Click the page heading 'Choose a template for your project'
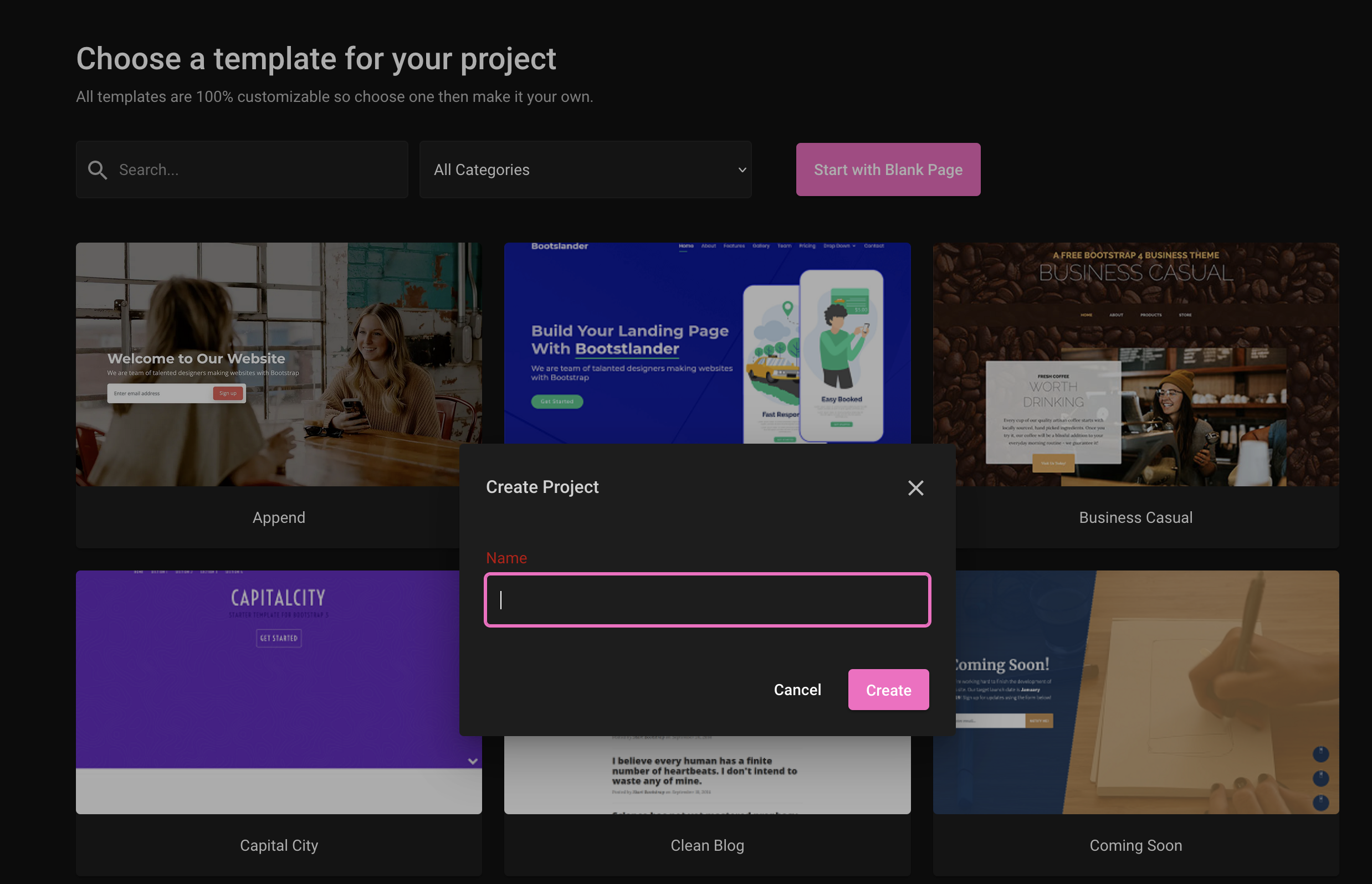1372x884 pixels. tap(316, 59)
